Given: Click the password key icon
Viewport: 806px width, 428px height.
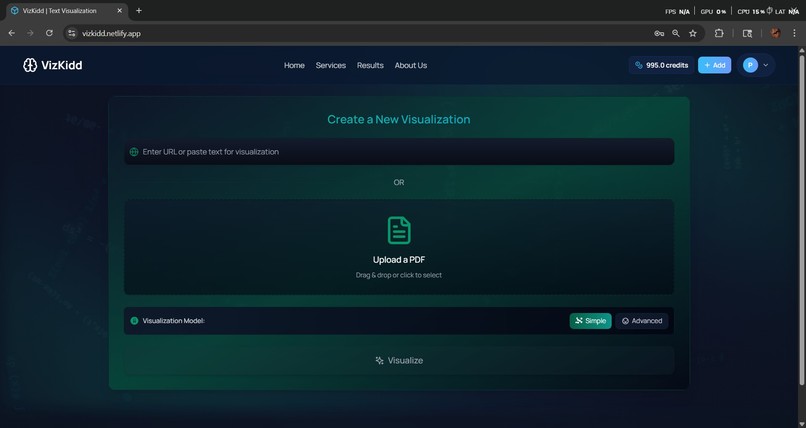Looking at the screenshot, I should (x=659, y=33).
